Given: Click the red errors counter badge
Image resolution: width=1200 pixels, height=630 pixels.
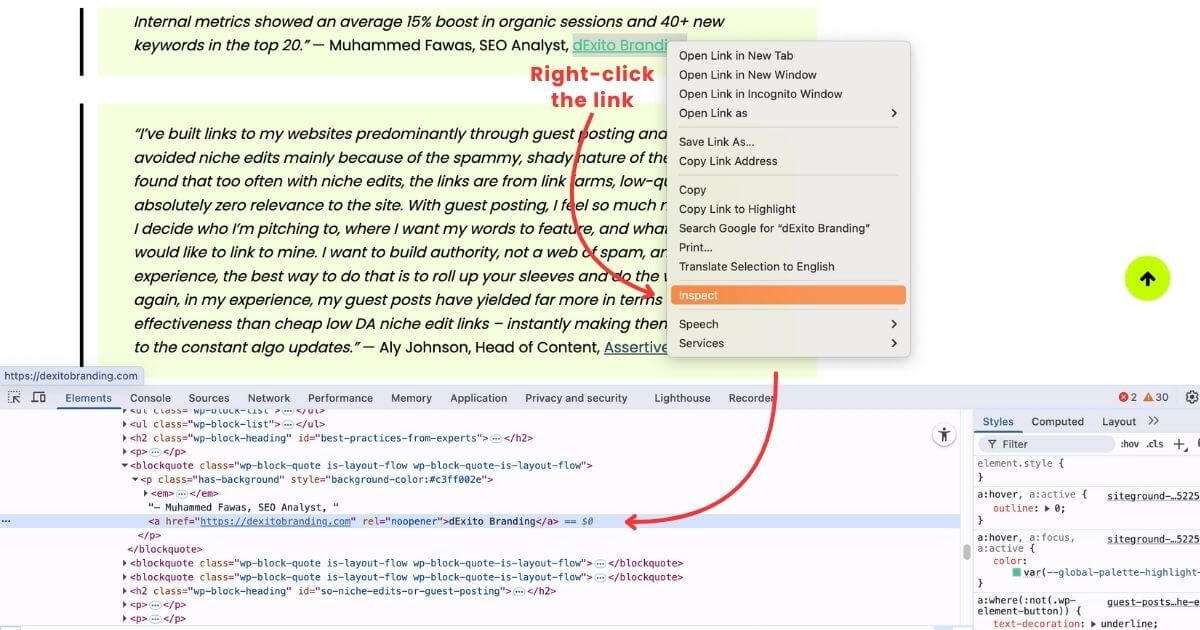Looking at the screenshot, I should [1126, 397].
